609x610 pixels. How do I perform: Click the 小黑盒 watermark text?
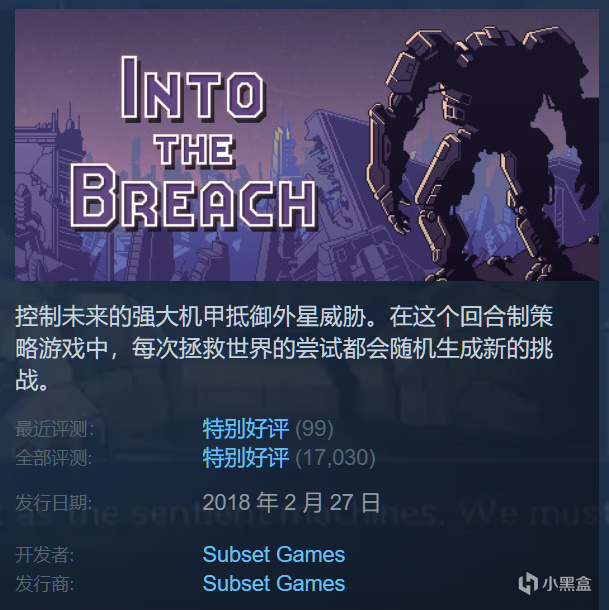point(567,584)
